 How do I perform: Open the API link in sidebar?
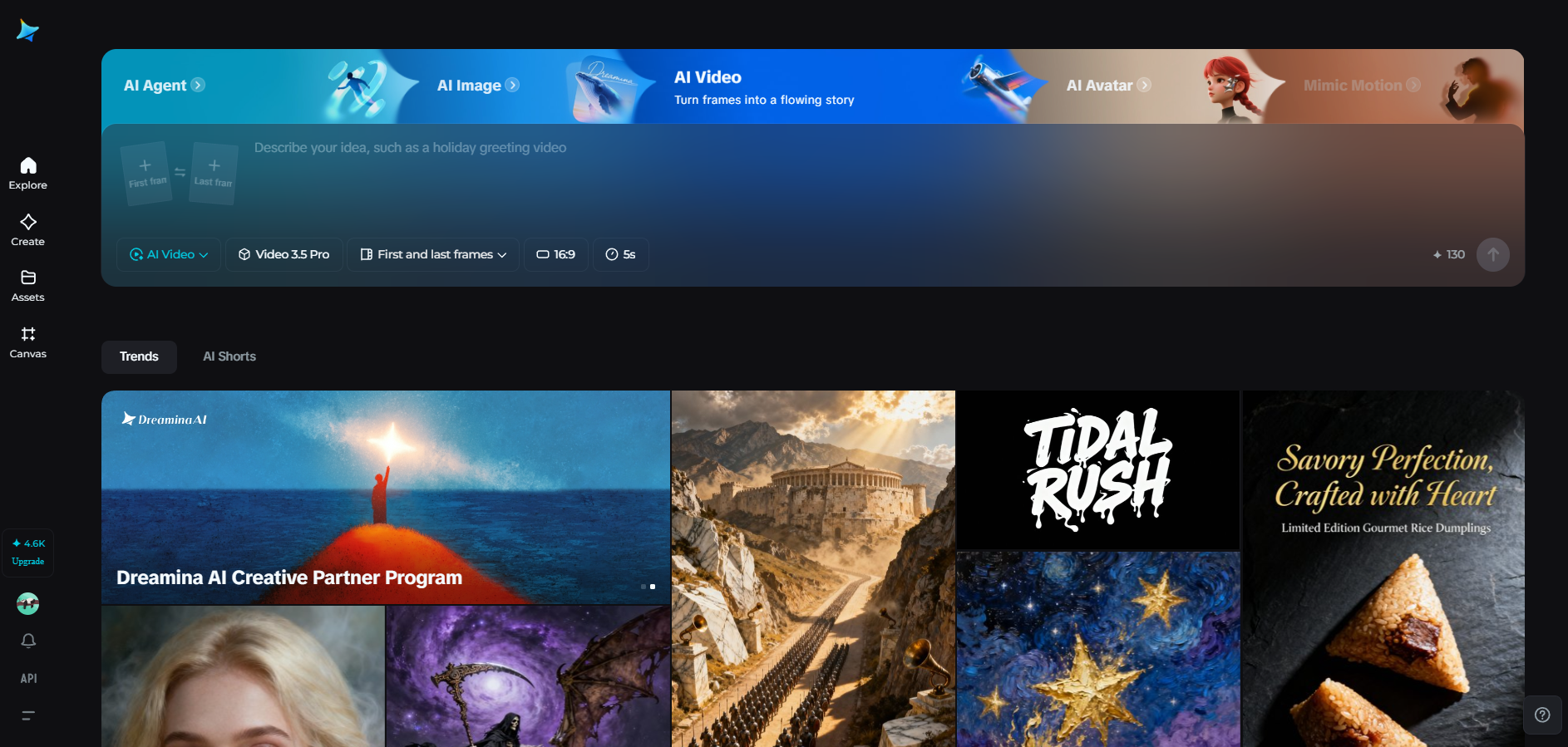tap(28, 679)
